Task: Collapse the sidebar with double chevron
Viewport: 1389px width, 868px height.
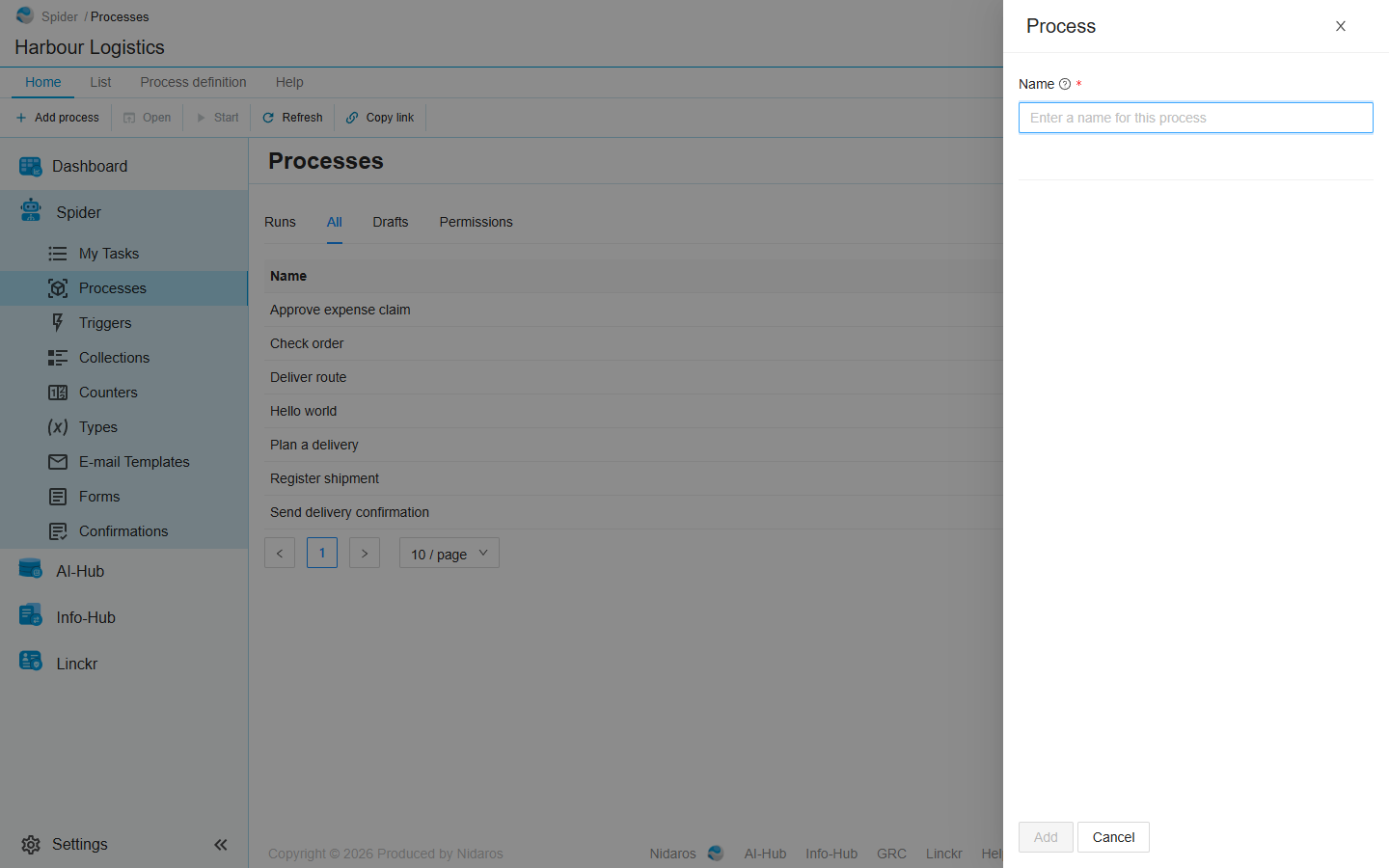Action: [x=221, y=845]
